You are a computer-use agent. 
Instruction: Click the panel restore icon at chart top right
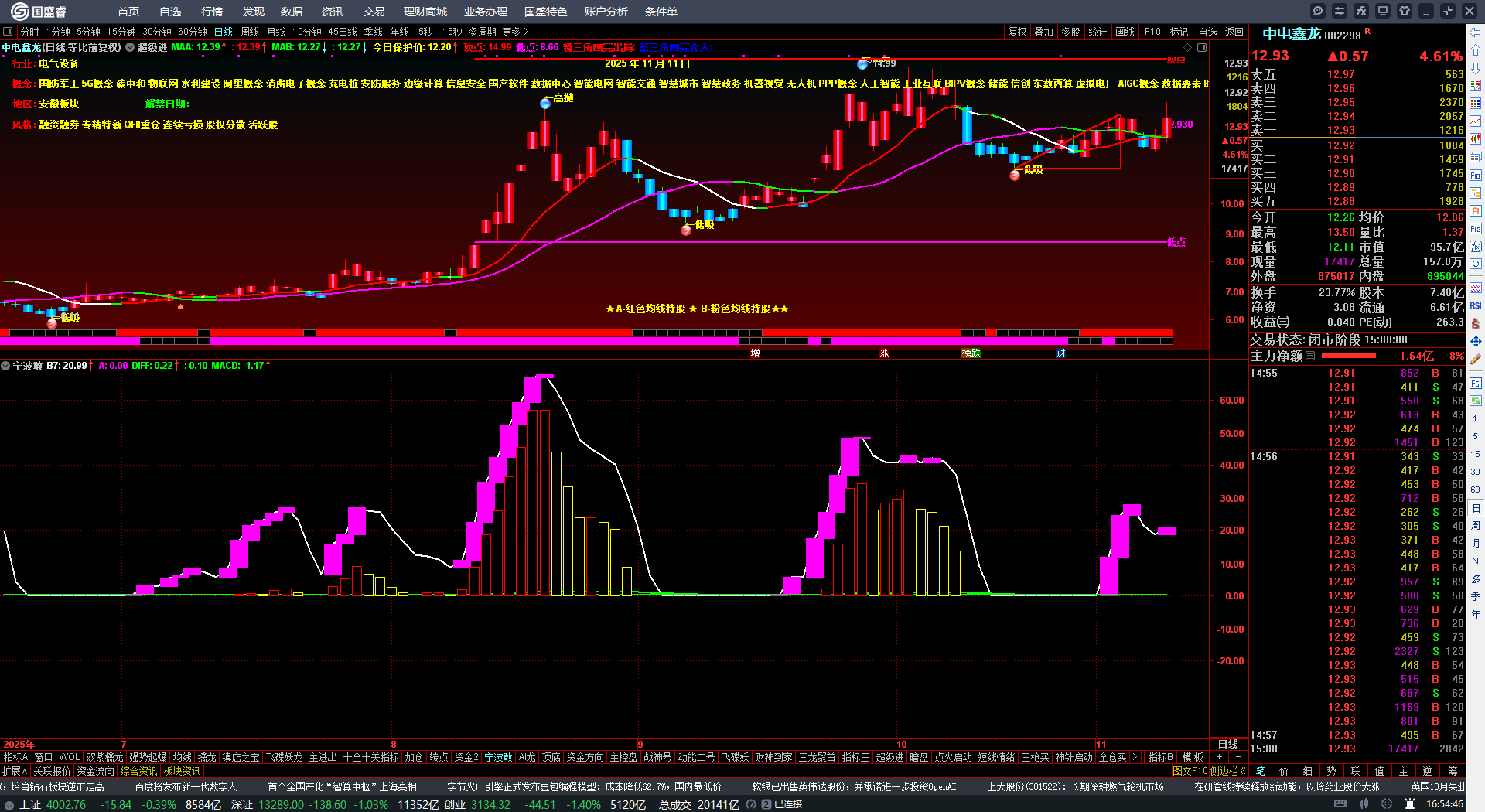coord(1202,47)
